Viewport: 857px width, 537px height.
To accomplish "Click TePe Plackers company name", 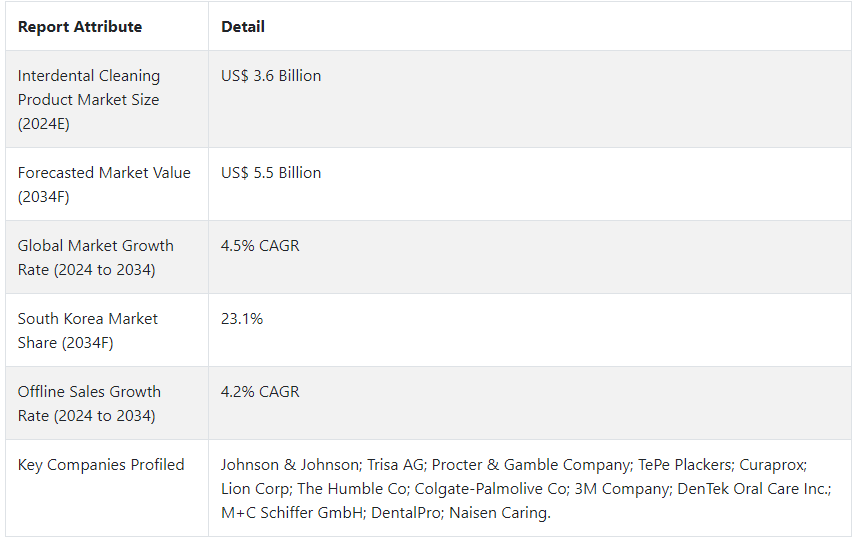I will point(685,465).
